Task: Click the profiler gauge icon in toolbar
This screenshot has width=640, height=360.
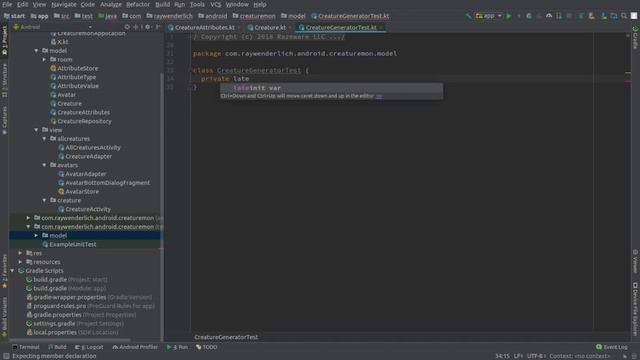Action: (549, 16)
